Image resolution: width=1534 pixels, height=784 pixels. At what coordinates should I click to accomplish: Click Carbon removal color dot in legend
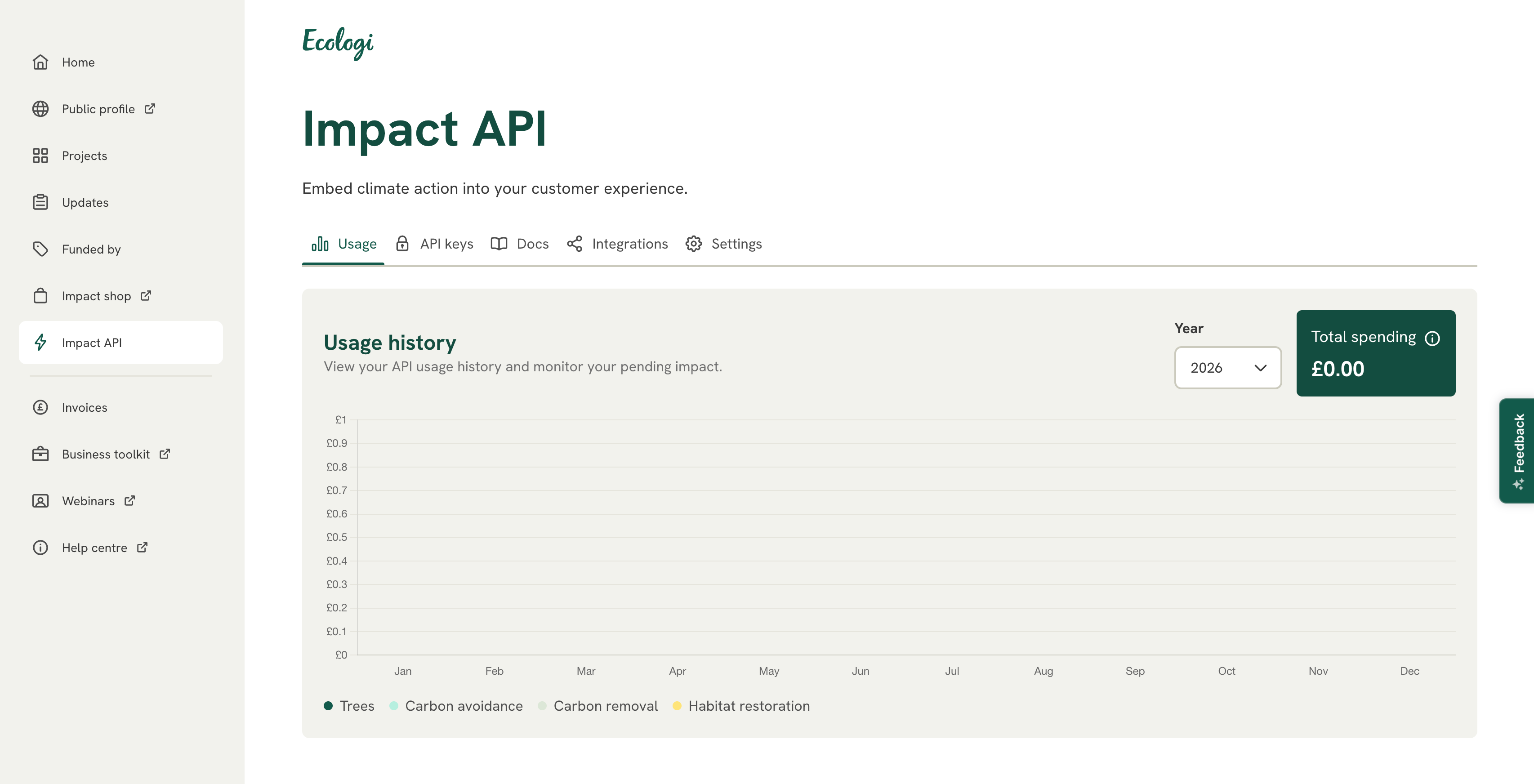pyautogui.click(x=542, y=706)
